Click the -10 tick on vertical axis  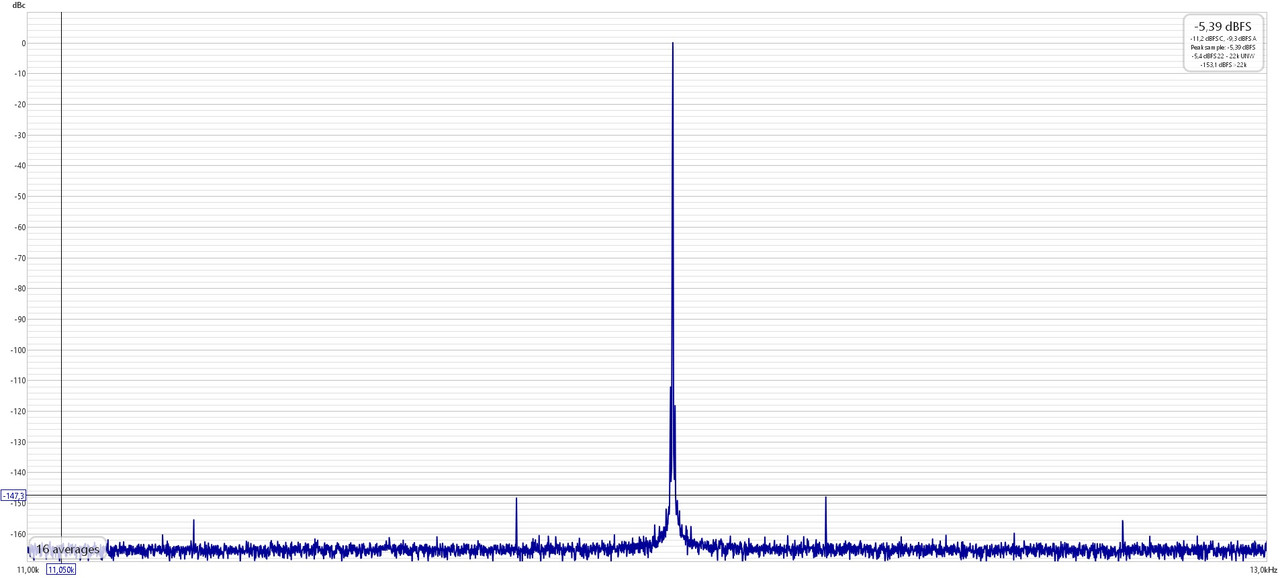click(x=19, y=74)
